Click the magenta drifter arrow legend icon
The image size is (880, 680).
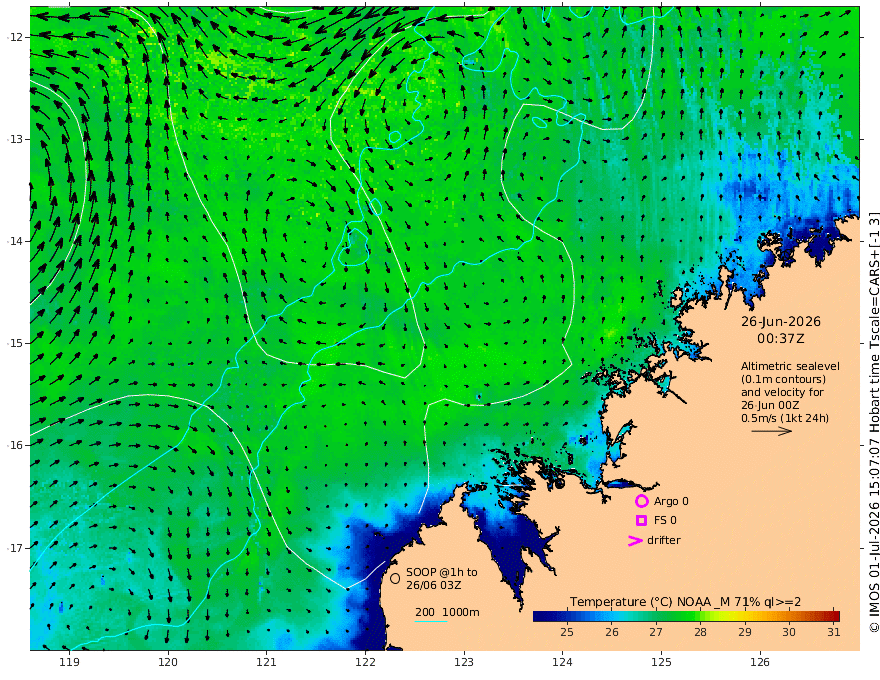coord(635,540)
